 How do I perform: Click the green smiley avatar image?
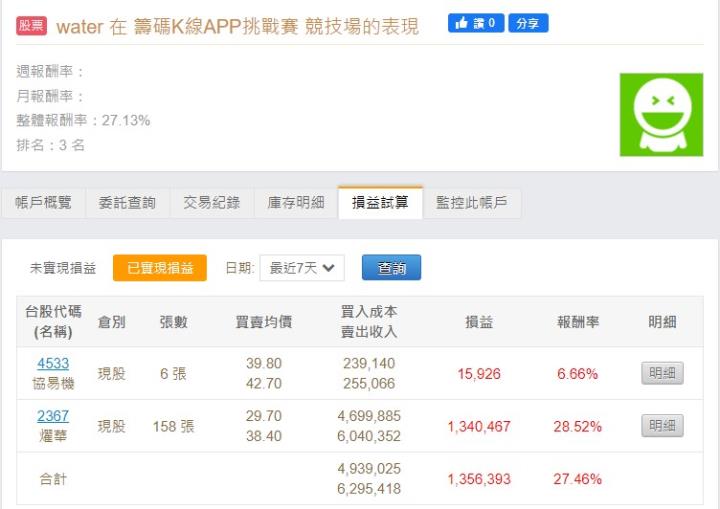[x=661, y=115]
